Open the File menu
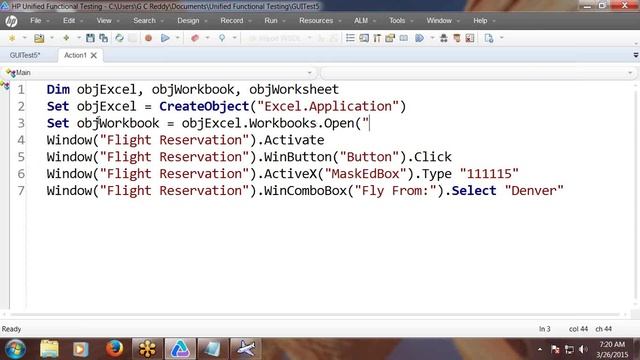640x360 pixels. coord(36,20)
